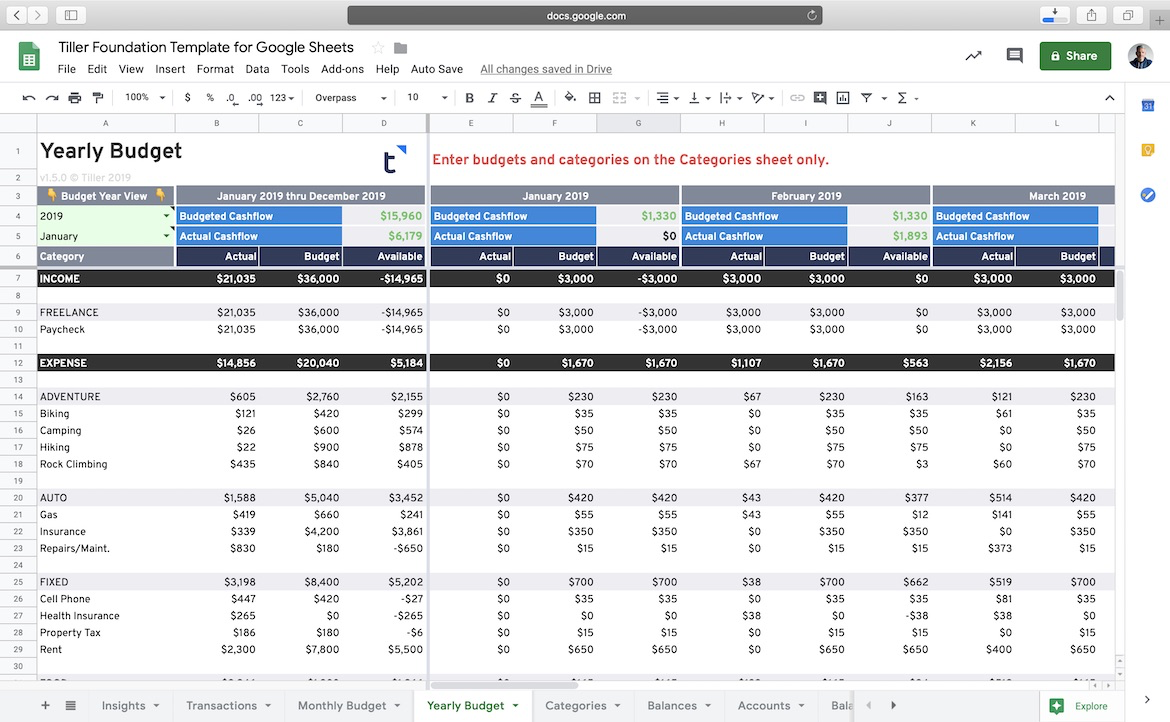Click the docs.google.com address bar
Screen dimensions: 1170x722
pos(585,16)
